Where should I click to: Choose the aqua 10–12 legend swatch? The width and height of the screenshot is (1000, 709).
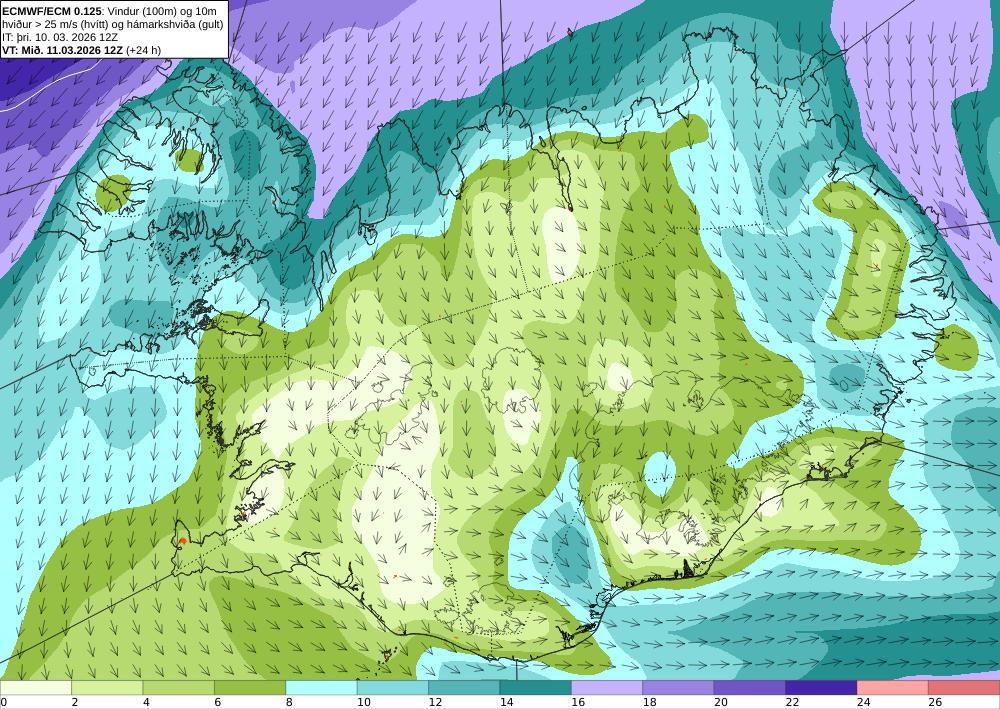coord(393,688)
